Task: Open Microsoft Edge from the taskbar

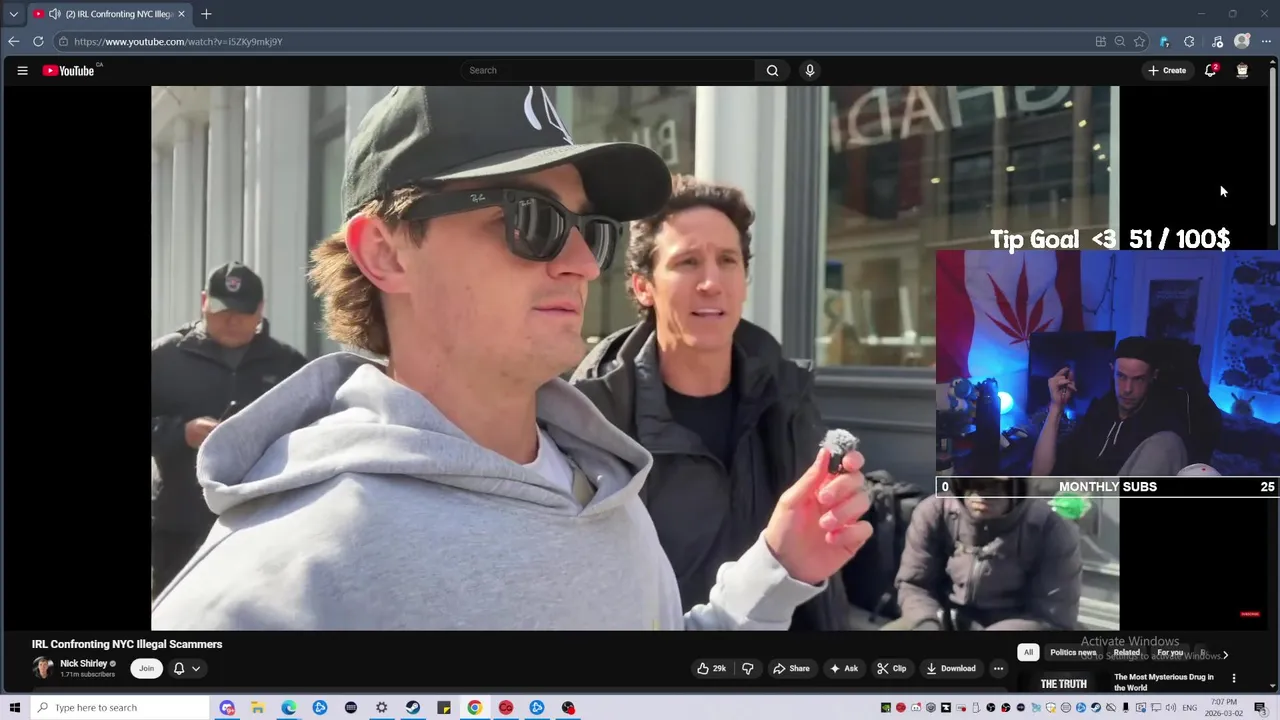Action: click(x=288, y=707)
